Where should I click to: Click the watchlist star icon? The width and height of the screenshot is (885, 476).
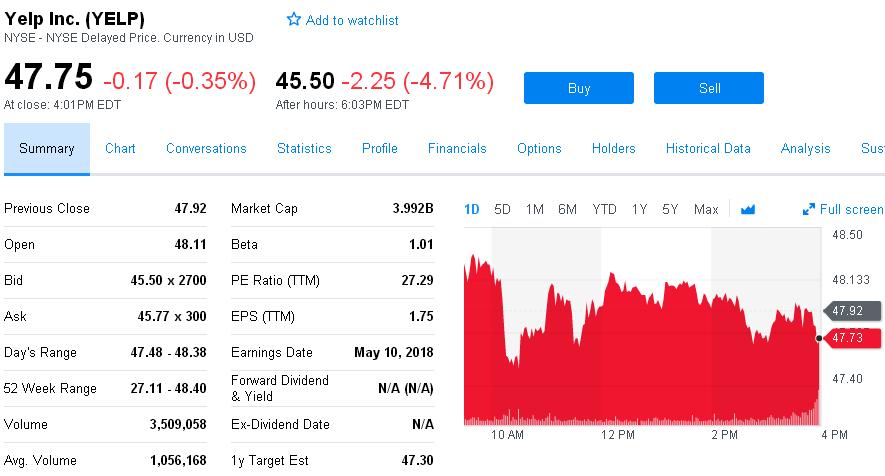click(294, 20)
